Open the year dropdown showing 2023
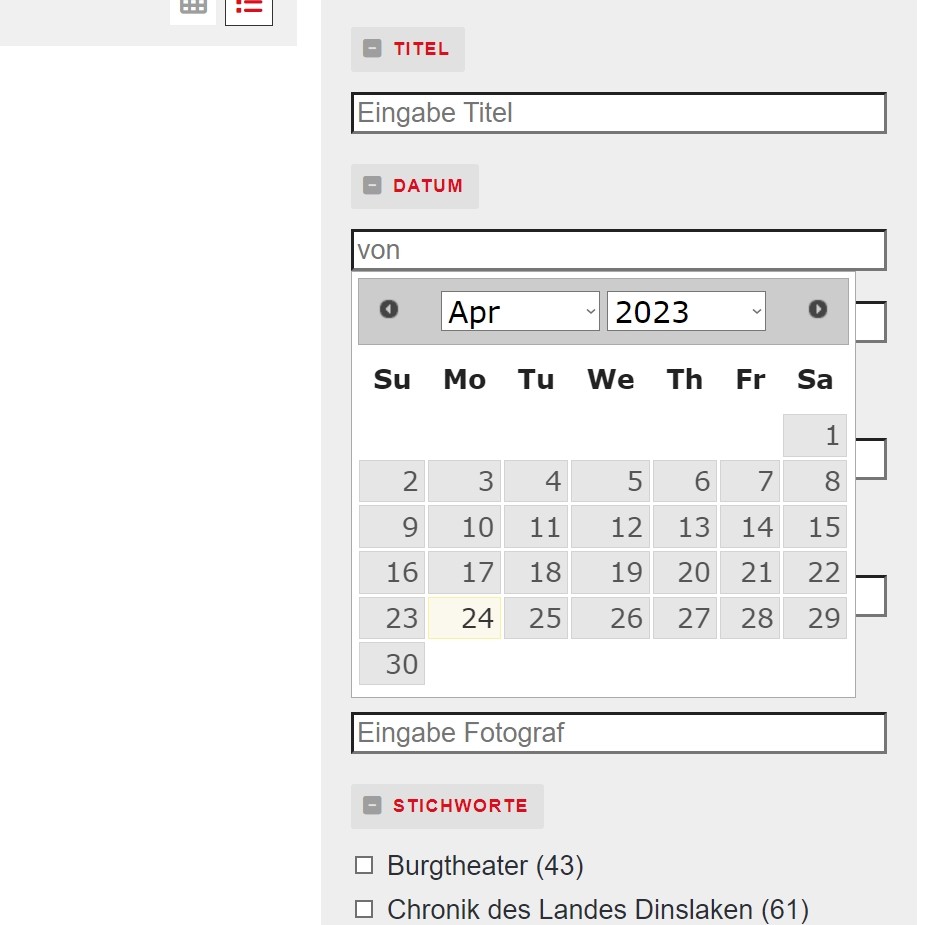Viewport: 951px width, 925px height. click(x=686, y=312)
